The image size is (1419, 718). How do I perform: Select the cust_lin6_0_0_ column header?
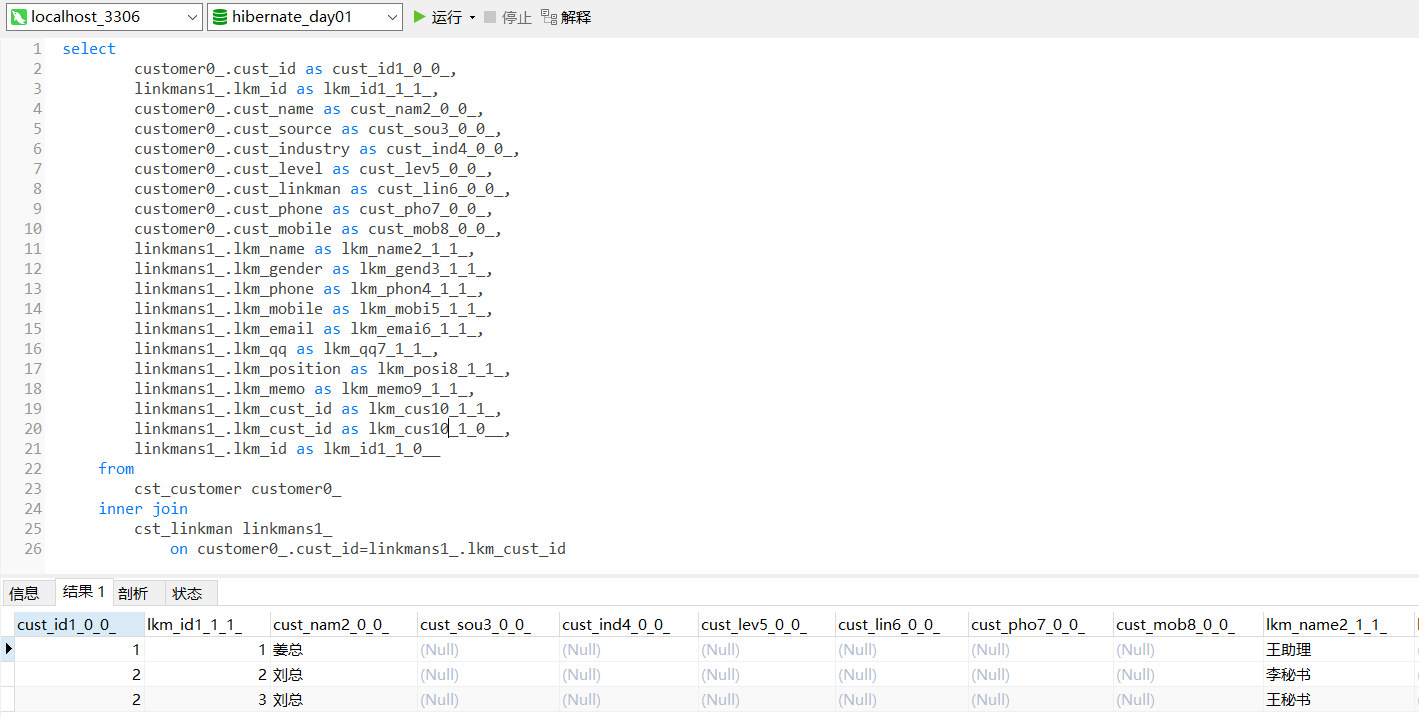coord(902,625)
